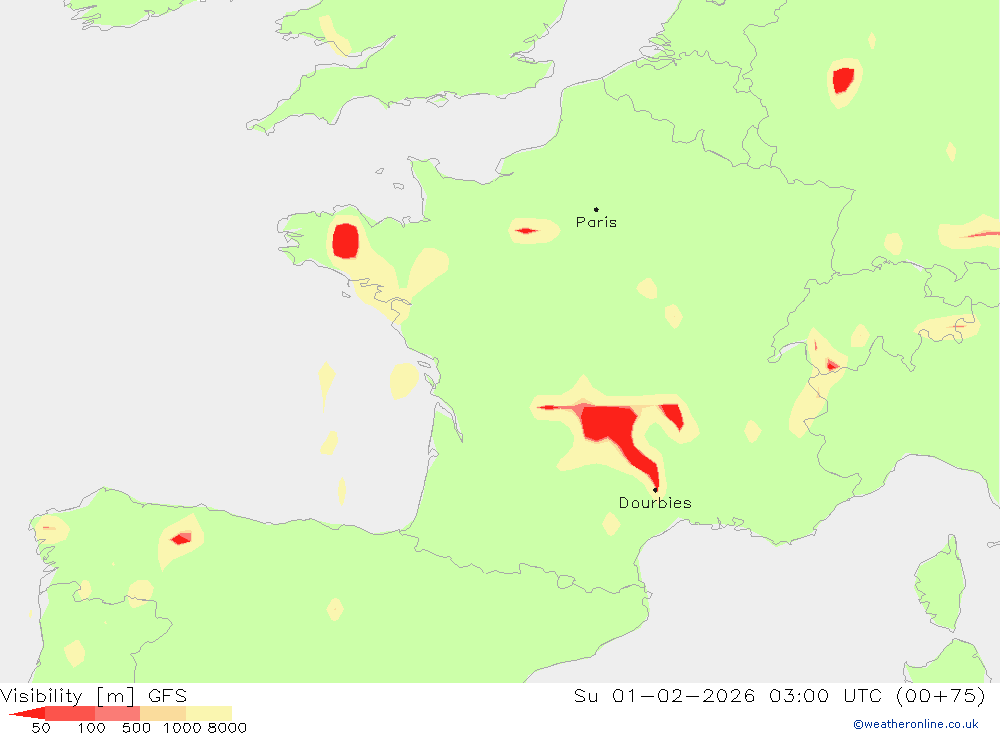This screenshot has height=733, width=1000.
Task: Select the 100-500 pink legend swatch
Action: point(117,713)
